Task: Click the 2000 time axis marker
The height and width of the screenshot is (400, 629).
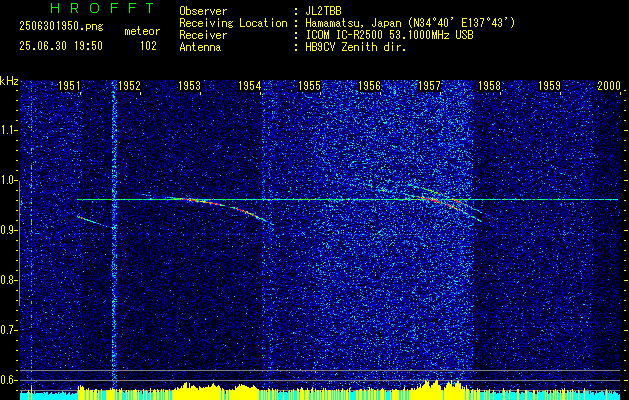Action: pos(609,85)
